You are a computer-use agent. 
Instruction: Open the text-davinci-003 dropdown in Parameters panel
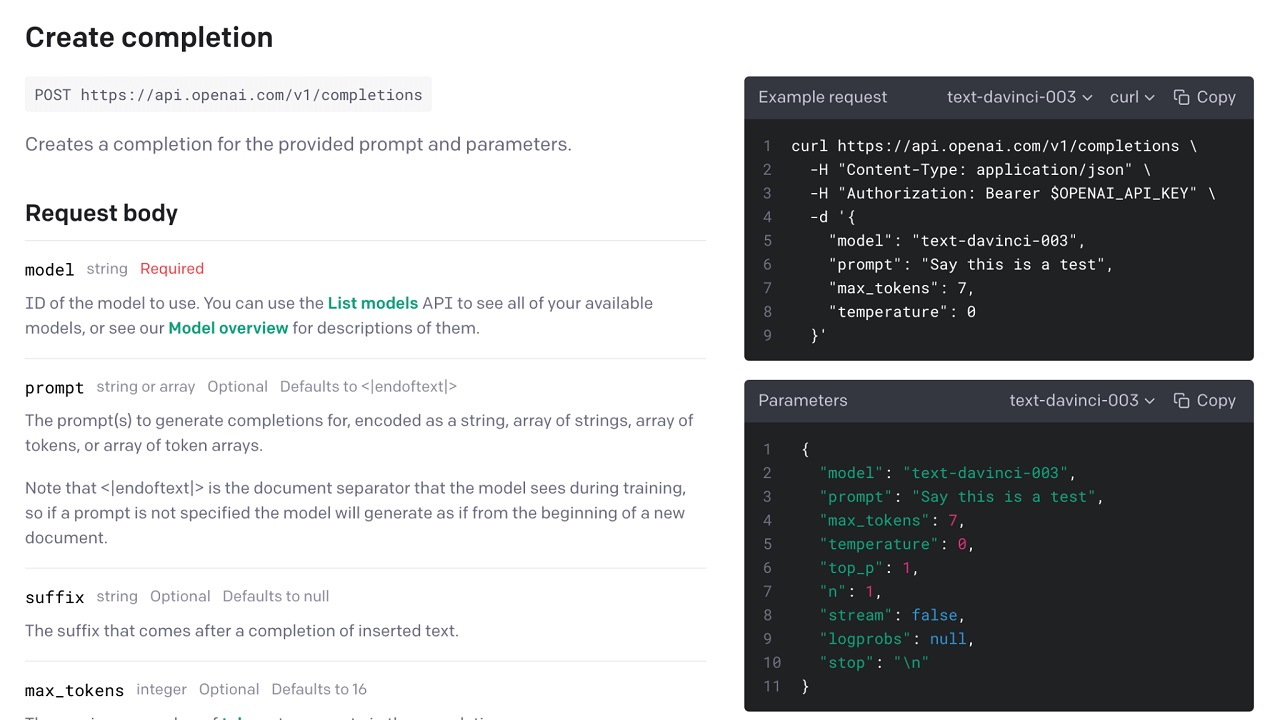click(x=1082, y=400)
